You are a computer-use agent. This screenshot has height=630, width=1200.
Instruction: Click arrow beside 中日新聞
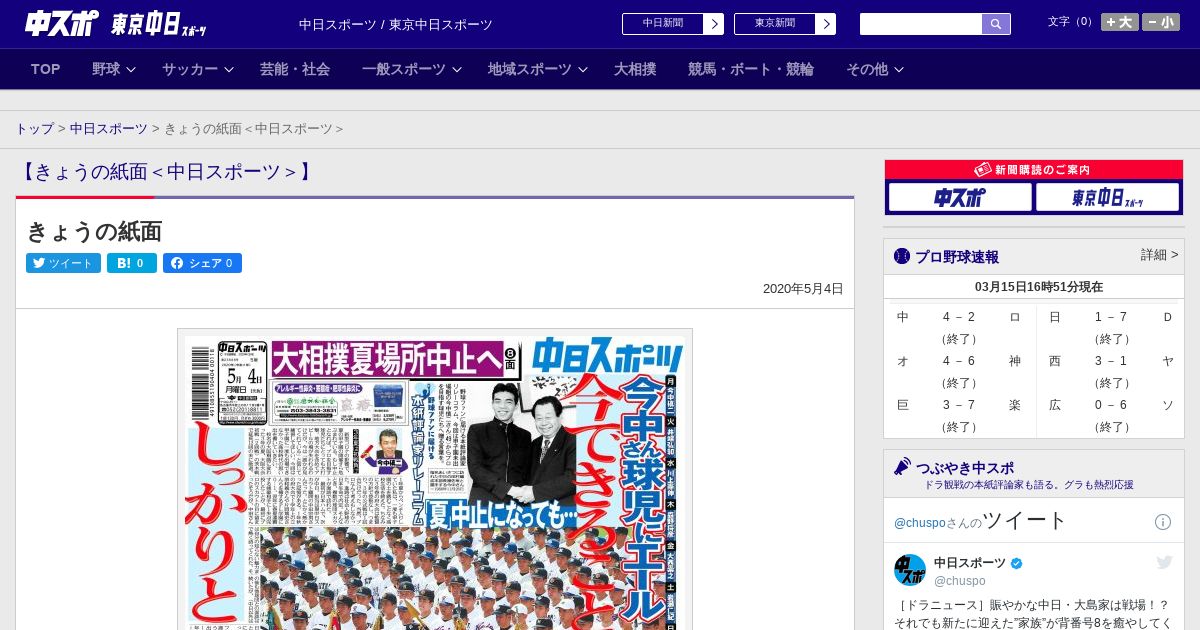click(714, 24)
